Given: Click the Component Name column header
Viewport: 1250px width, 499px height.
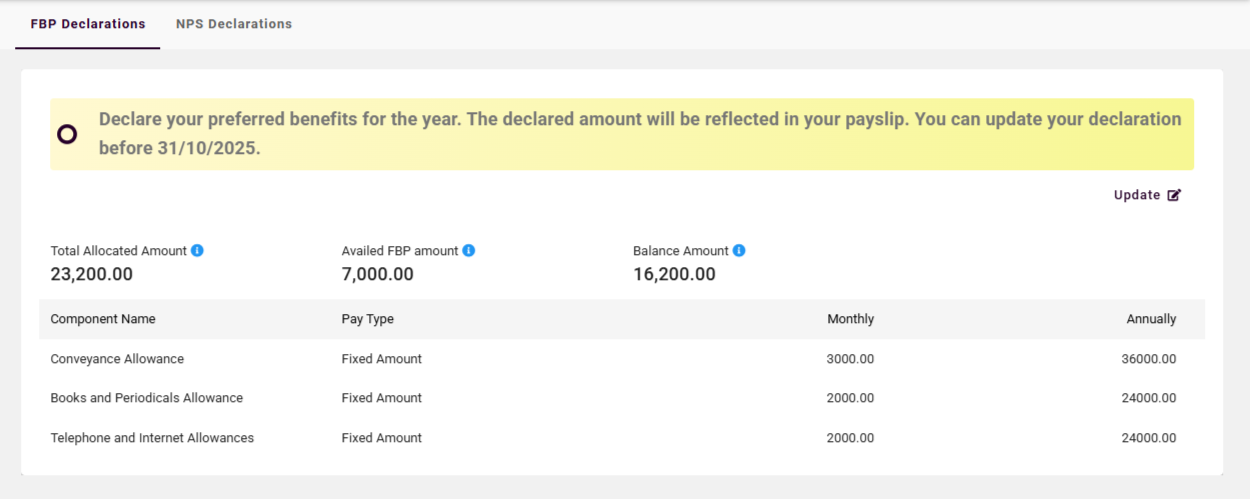Looking at the screenshot, I should click(x=103, y=319).
